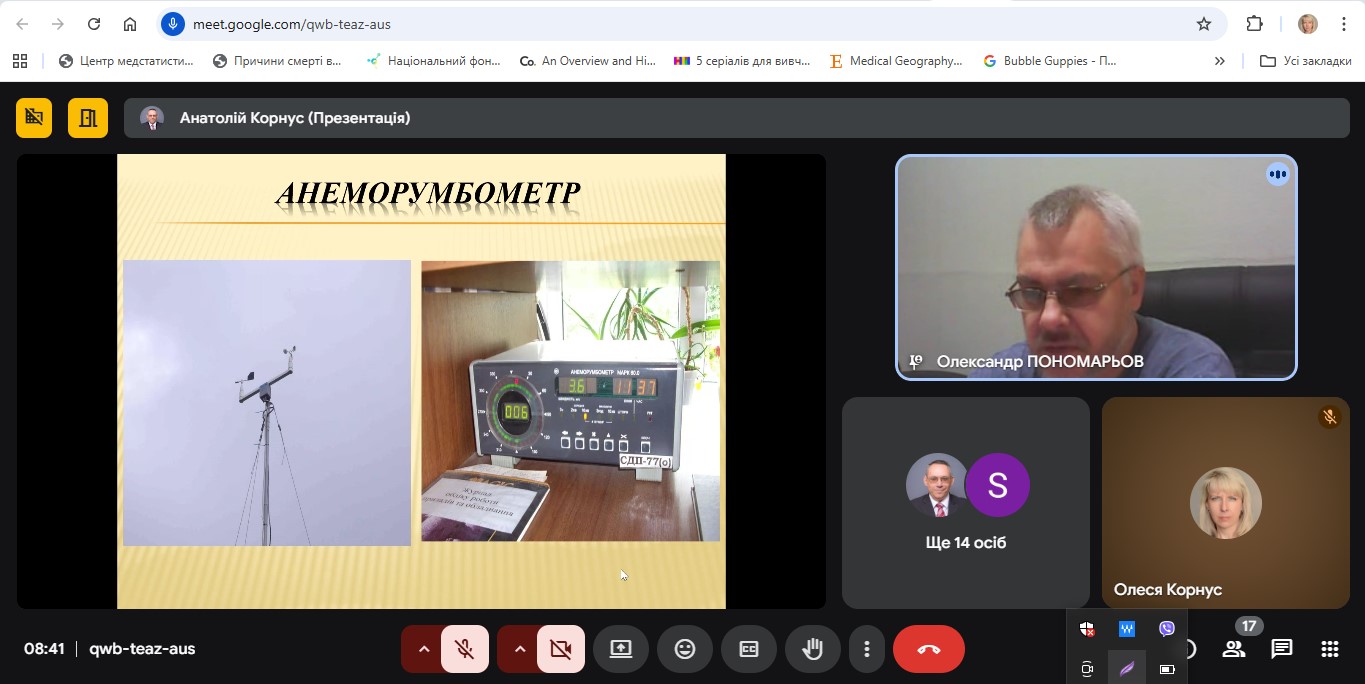
Task: Open the 'Medical Geography' bookmark
Action: [896, 61]
